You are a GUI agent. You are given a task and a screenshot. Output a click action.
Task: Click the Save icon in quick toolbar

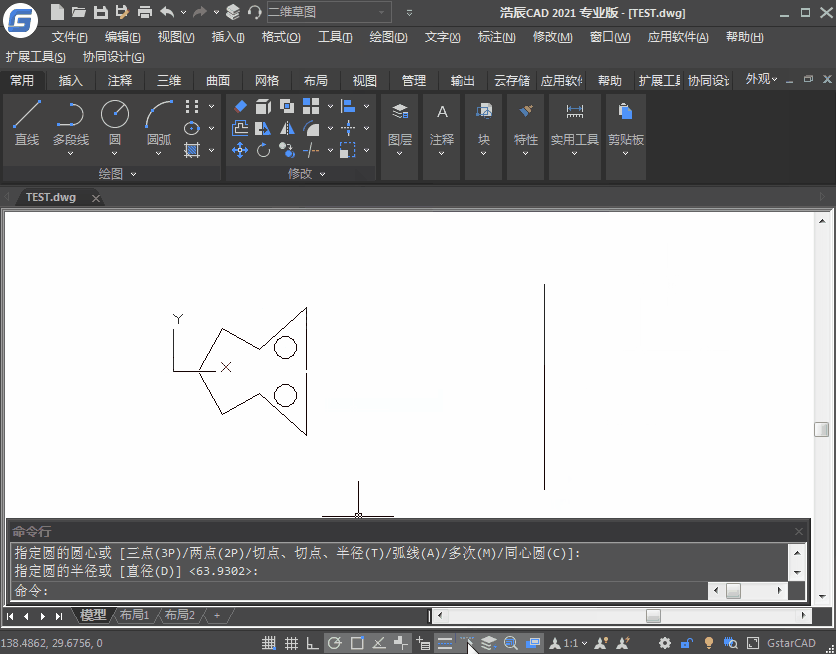point(100,12)
